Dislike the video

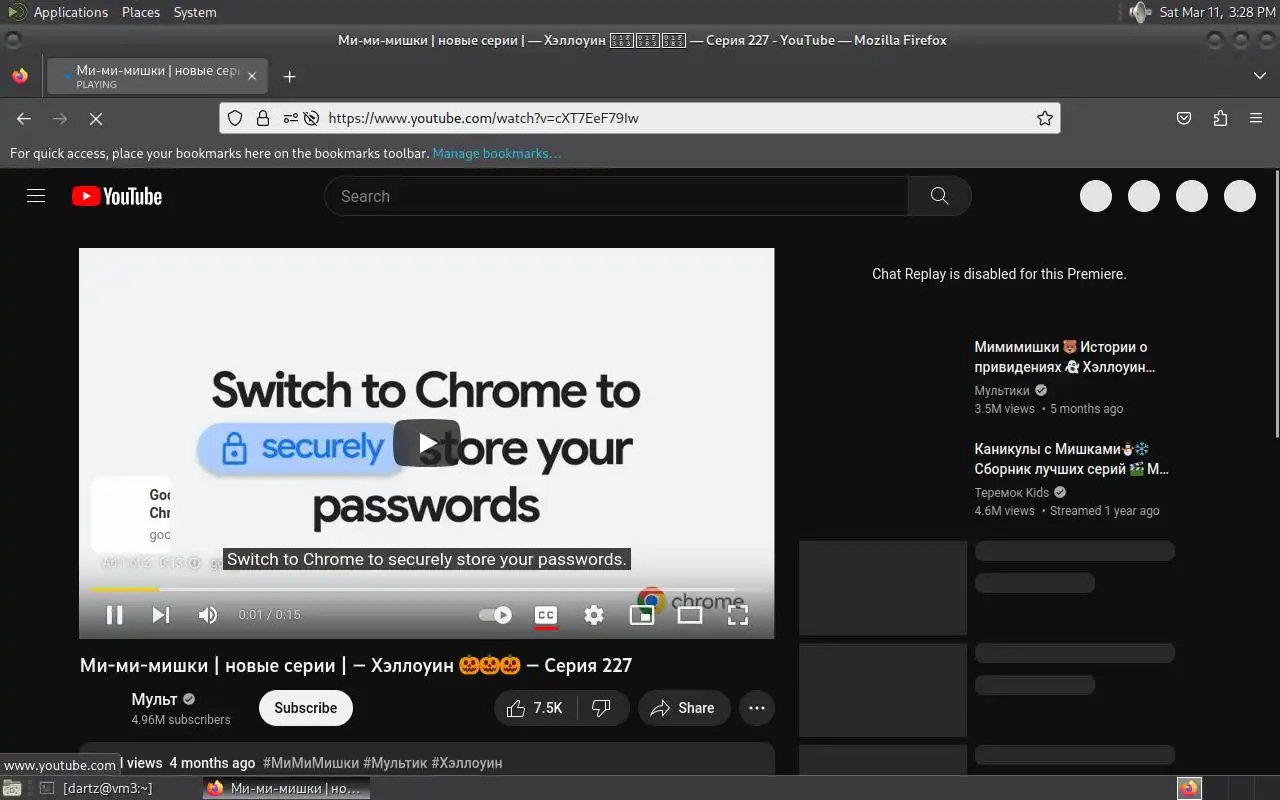tap(602, 708)
